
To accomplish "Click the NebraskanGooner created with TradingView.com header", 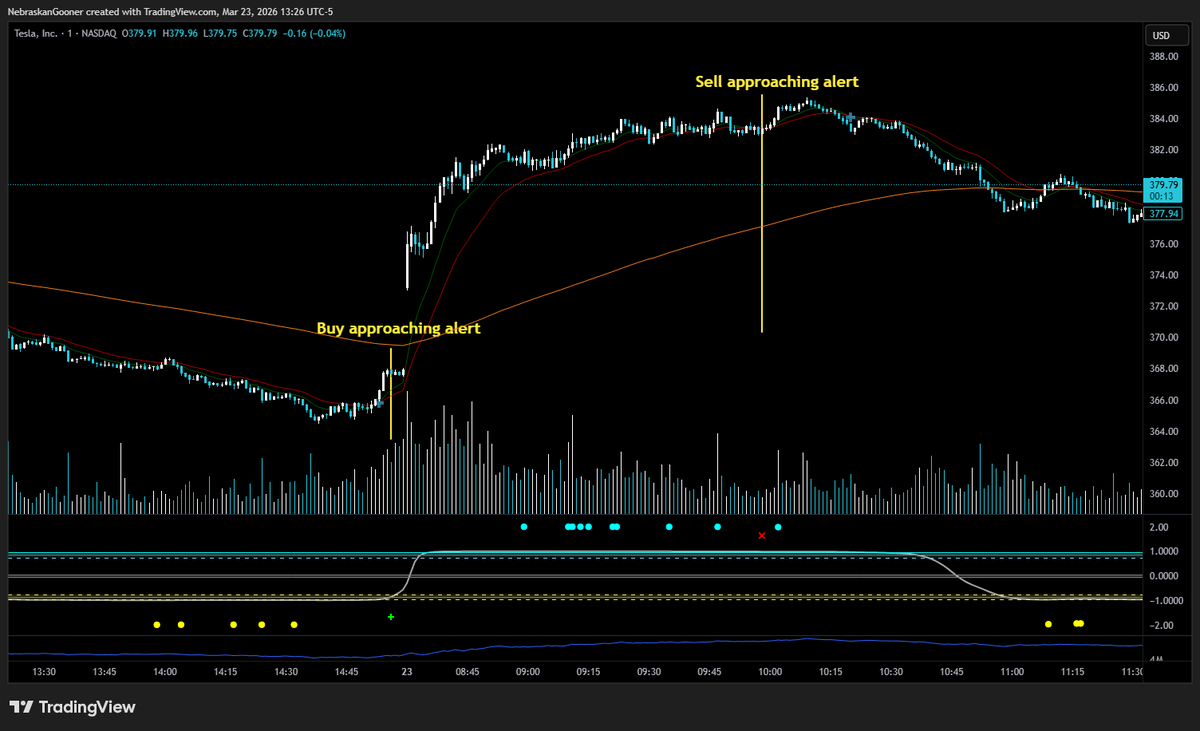I will 170,11.
